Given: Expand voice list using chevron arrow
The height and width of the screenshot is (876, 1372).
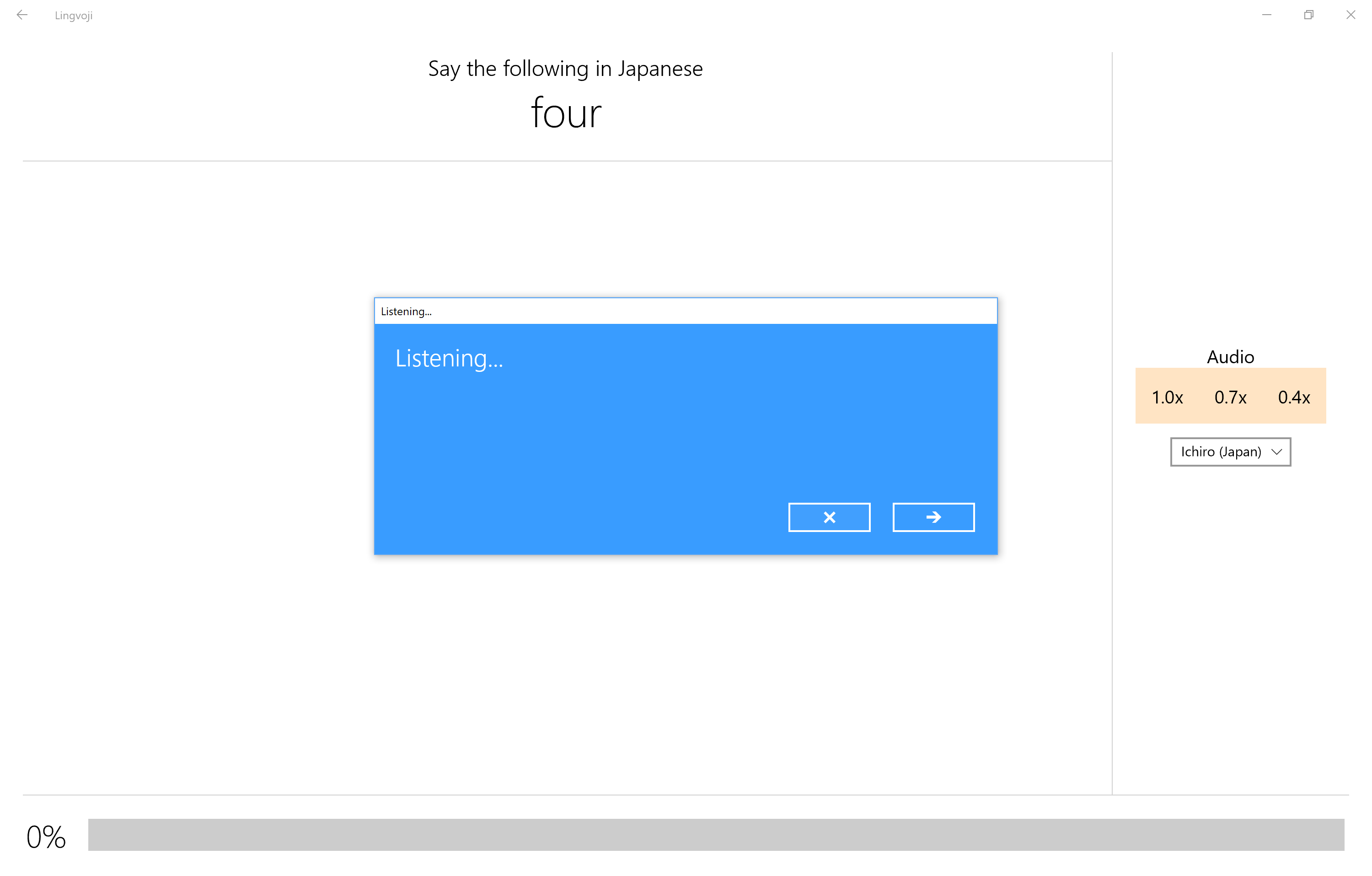Looking at the screenshot, I should [1276, 452].
